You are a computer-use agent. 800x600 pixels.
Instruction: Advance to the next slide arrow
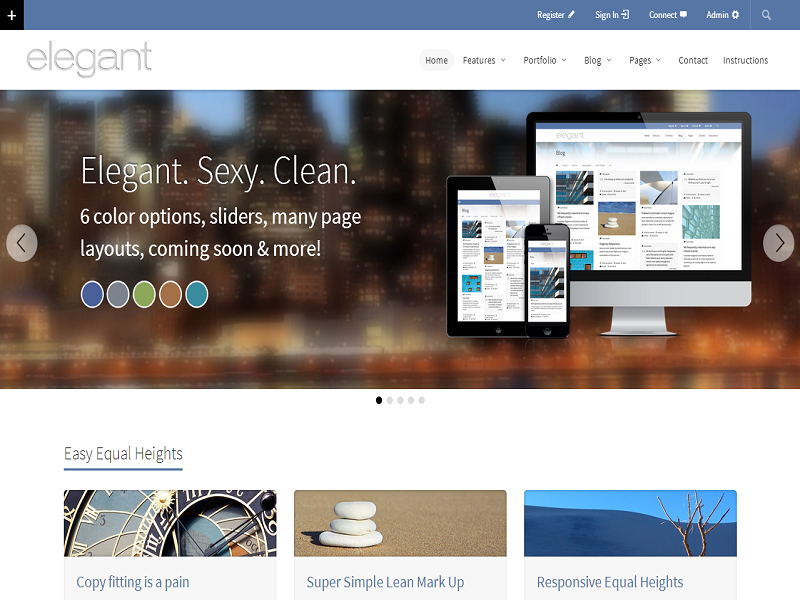[x=778, y=243]
